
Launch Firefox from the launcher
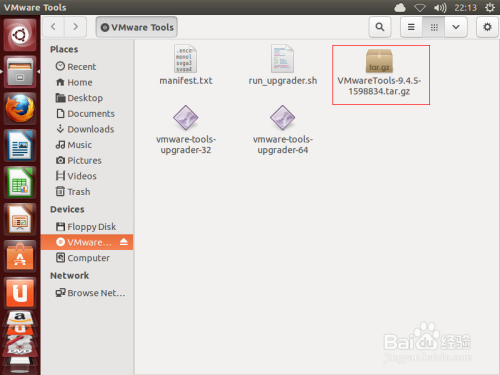click(20, 109)
